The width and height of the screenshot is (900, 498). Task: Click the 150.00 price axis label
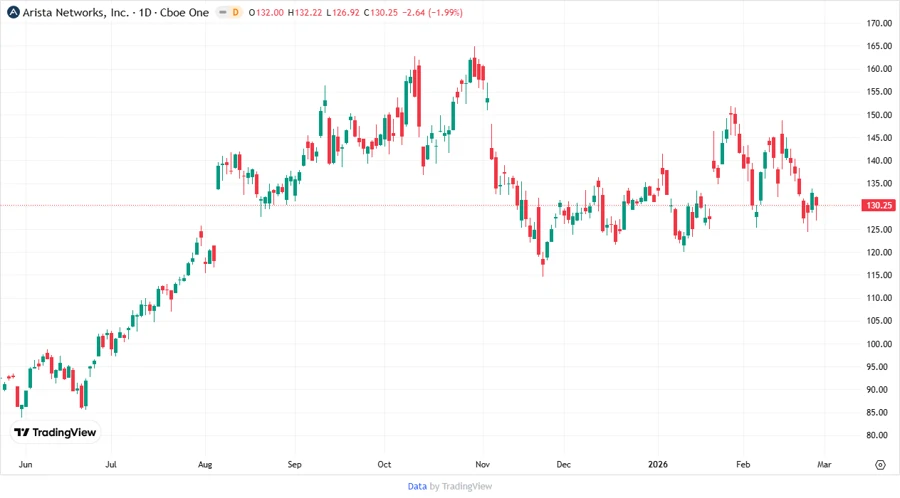(879, 115)
